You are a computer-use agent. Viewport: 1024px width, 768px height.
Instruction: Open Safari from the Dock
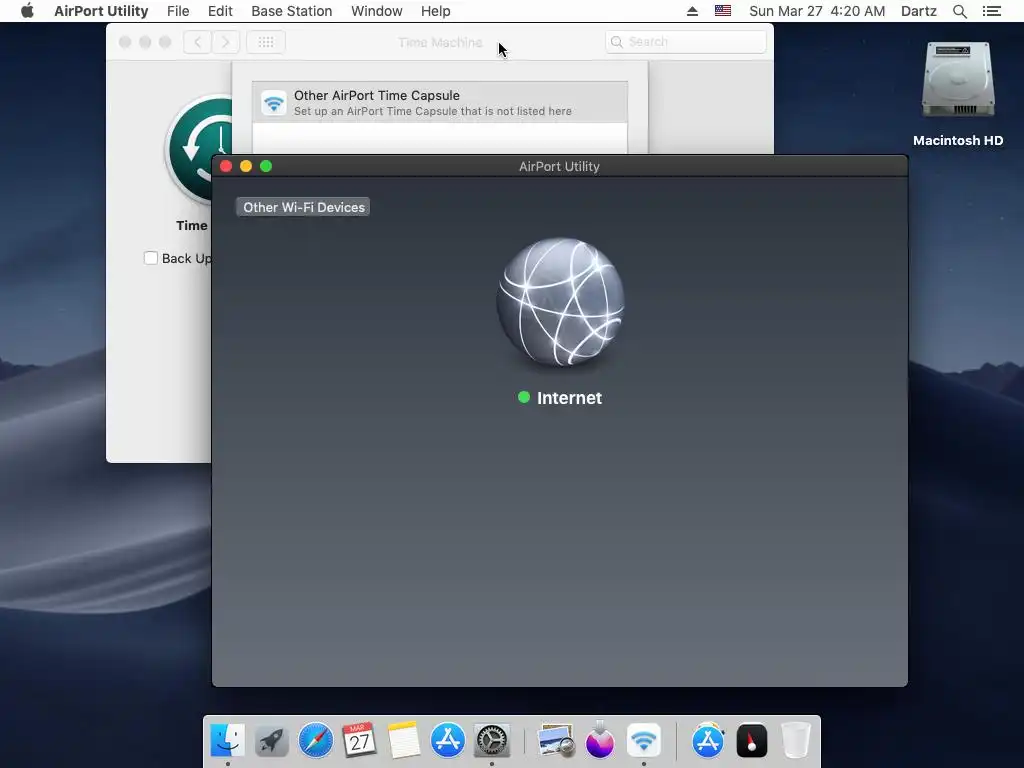315,740
